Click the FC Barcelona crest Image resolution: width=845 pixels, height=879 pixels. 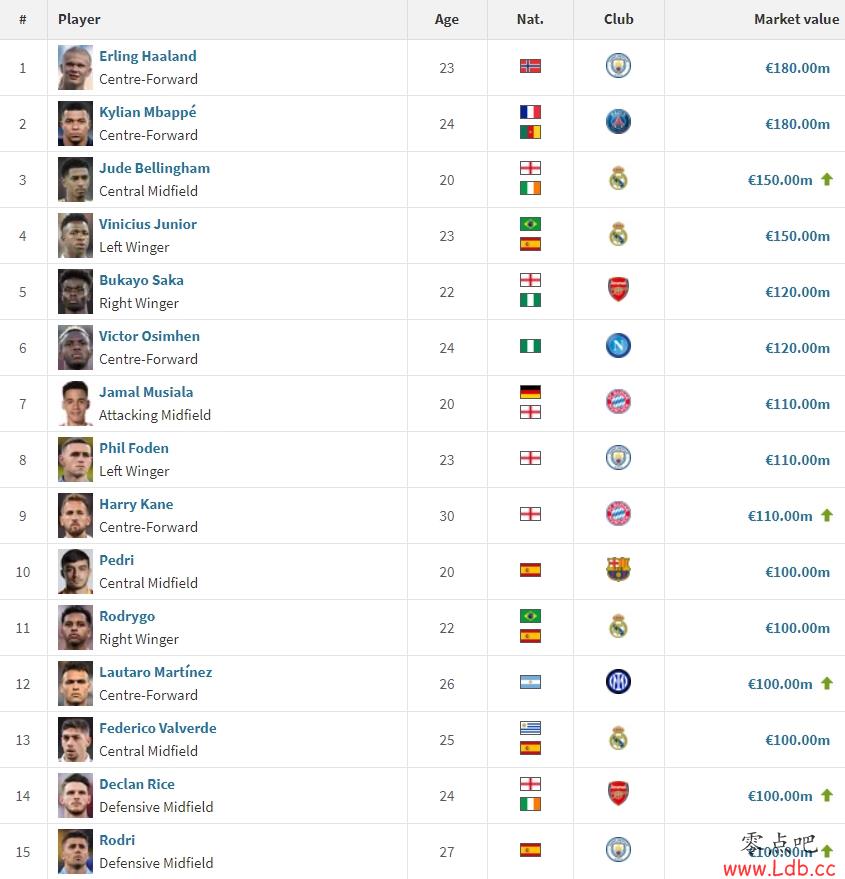pos(618,570)
